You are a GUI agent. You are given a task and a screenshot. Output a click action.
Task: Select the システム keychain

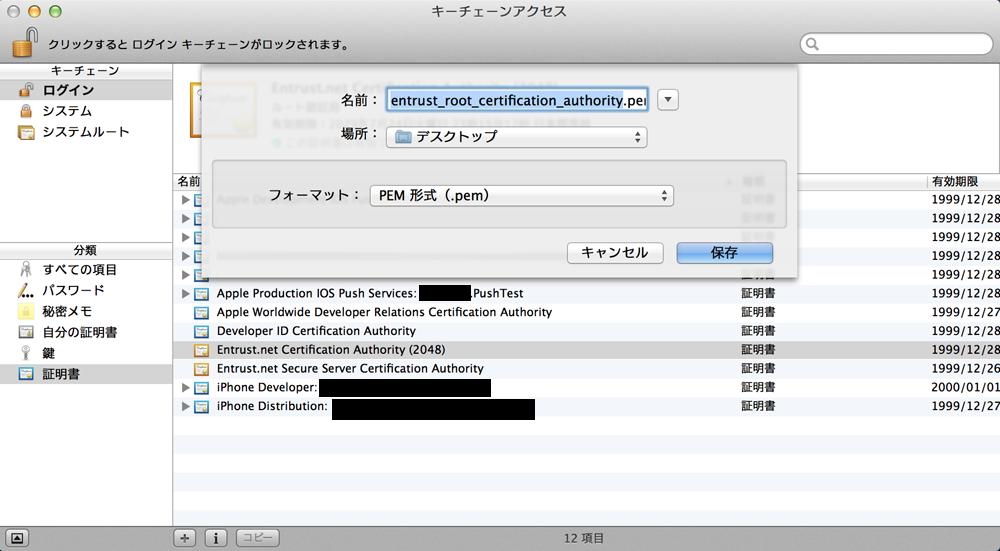click(x=86, y=111)
